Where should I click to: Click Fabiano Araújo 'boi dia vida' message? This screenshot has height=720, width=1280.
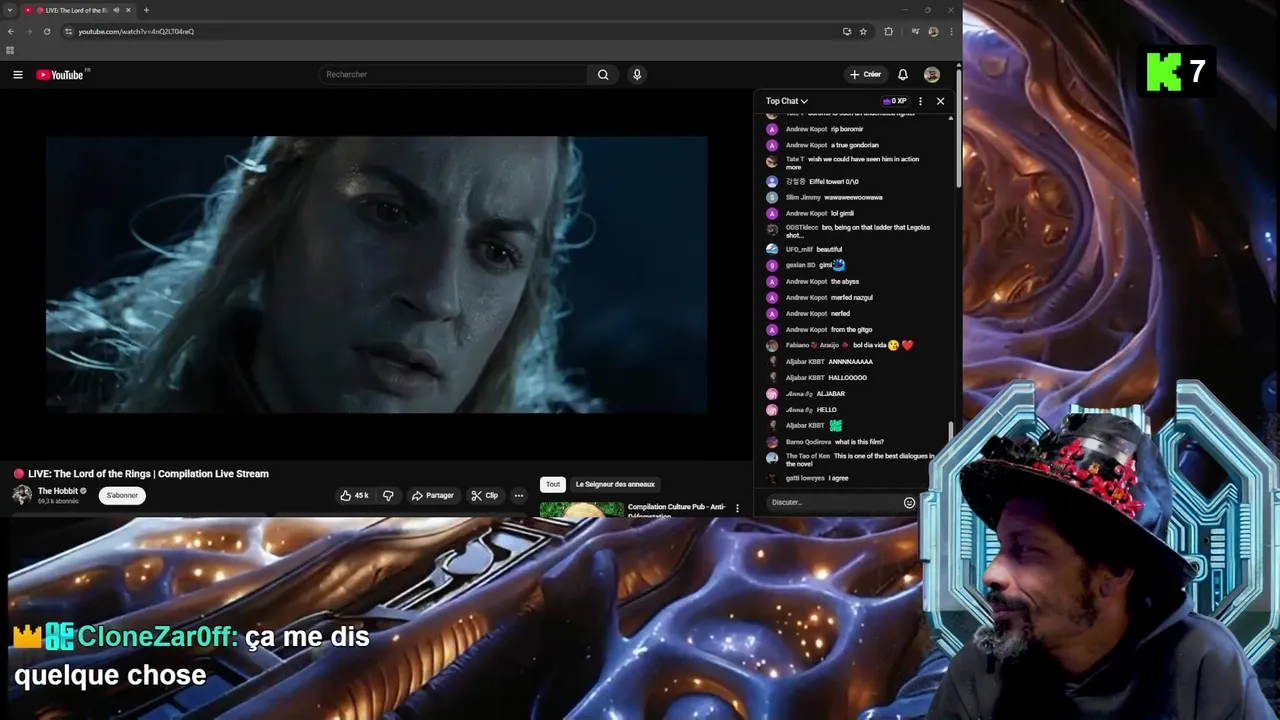tap(849, 345)
